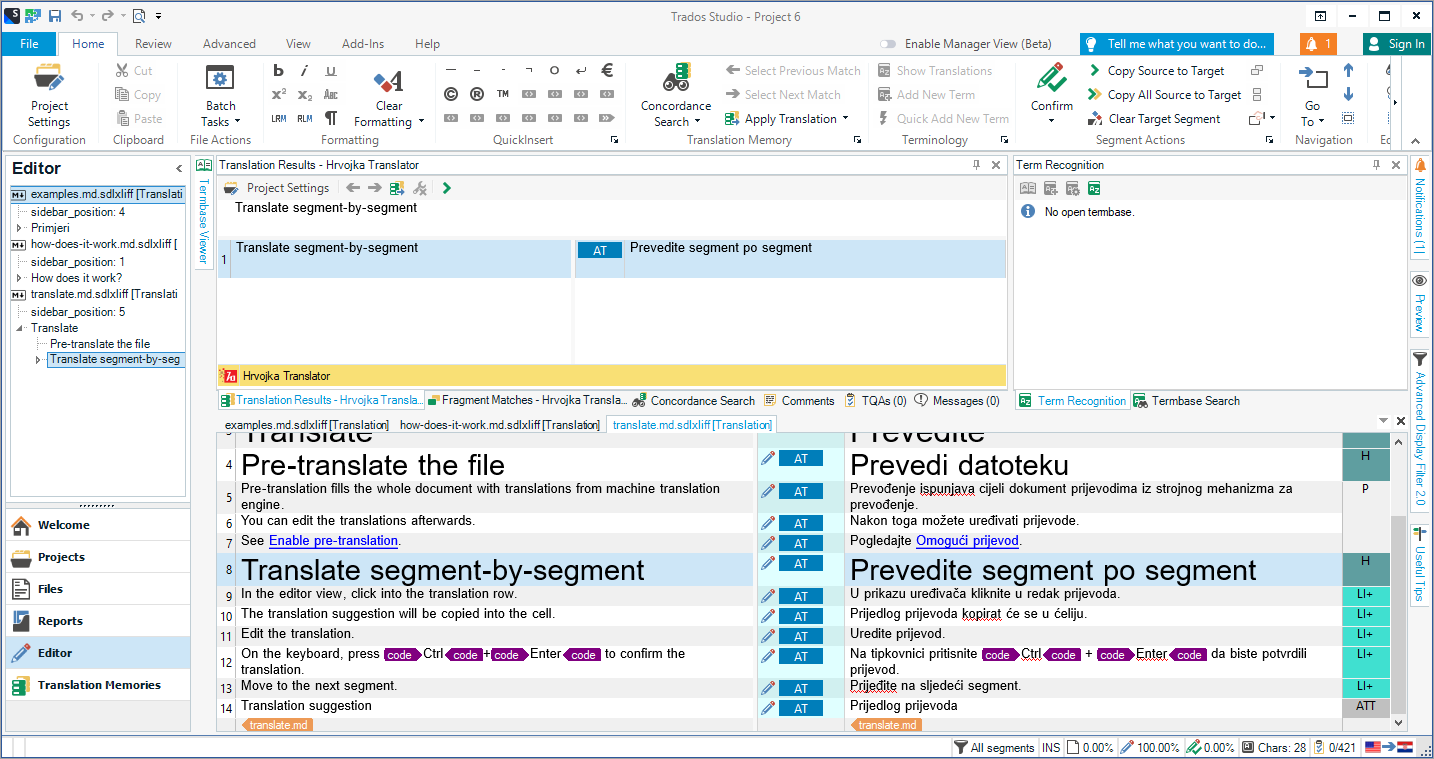Image resolution: width=1434 pixels, height=759 pixels.
Task: Click Copy All Source to Target
Action: point(1165,95)
